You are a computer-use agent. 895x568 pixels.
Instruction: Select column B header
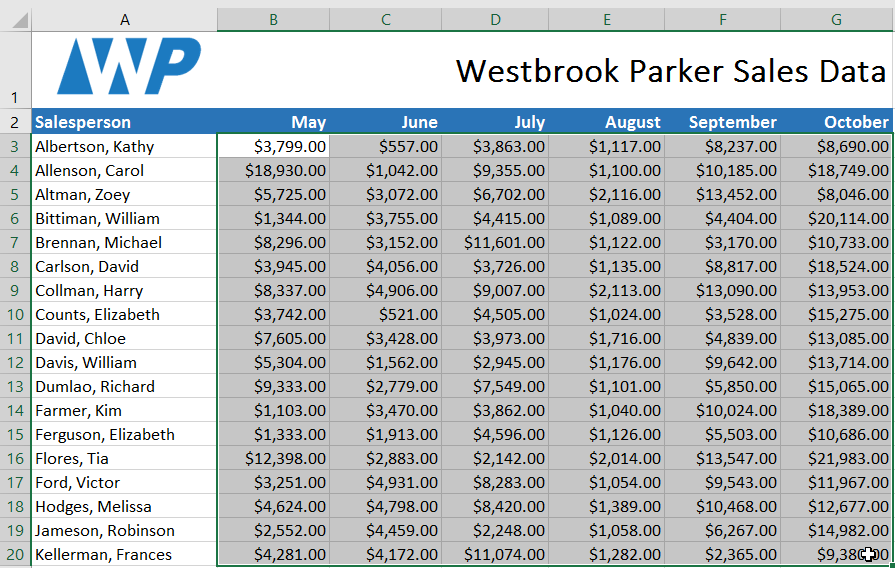(x=273, y=20)
